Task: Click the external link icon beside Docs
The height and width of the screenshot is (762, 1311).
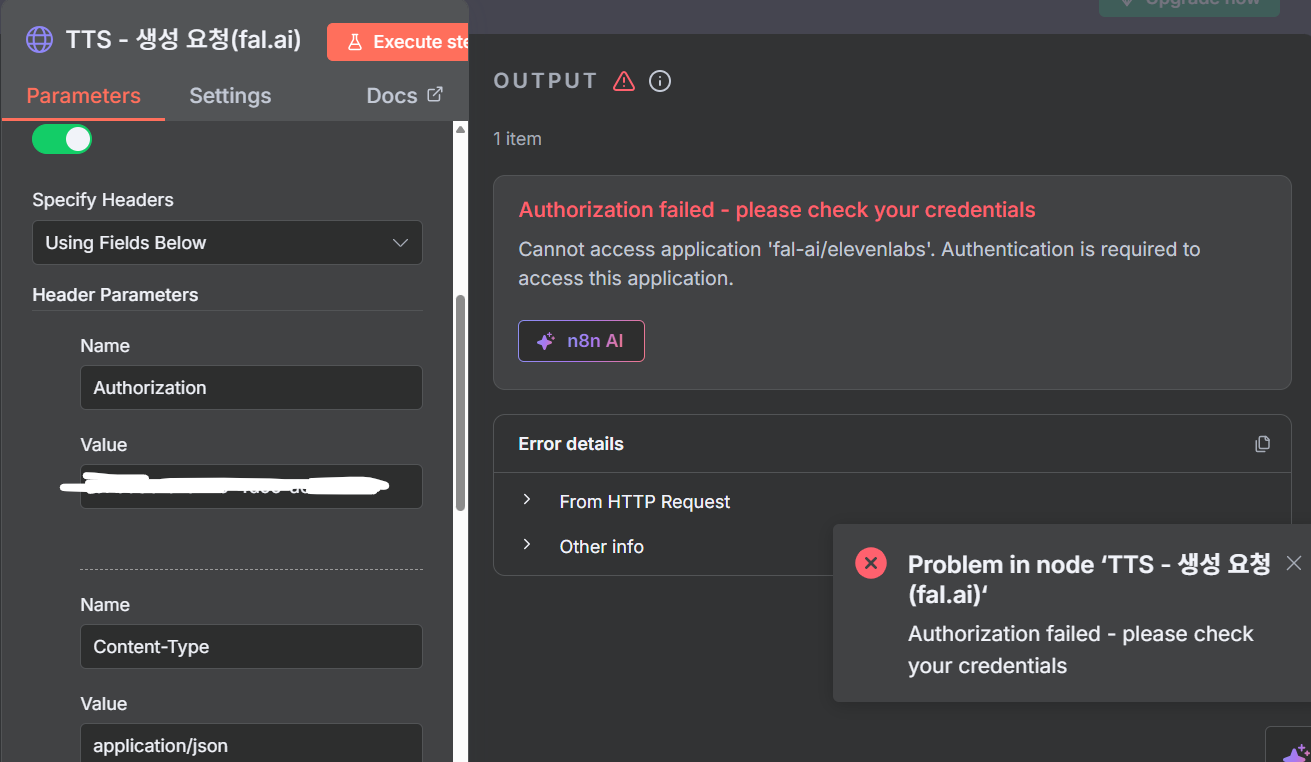Action: [x=435, y=95]
